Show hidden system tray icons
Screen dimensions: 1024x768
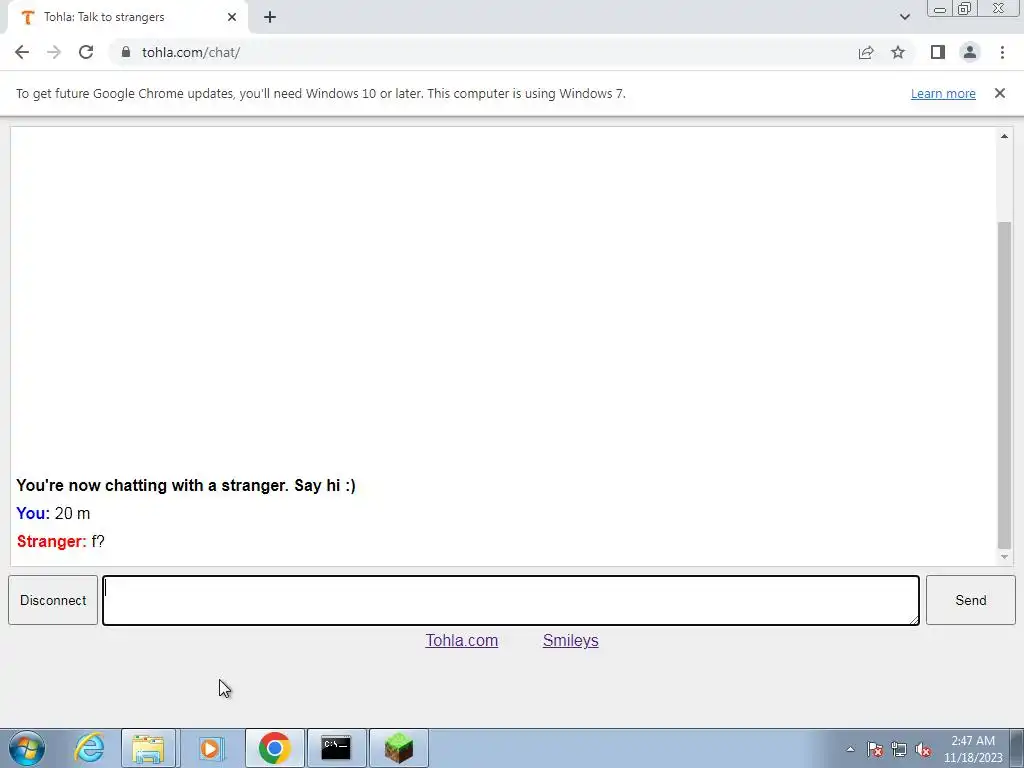pos(850,749)
